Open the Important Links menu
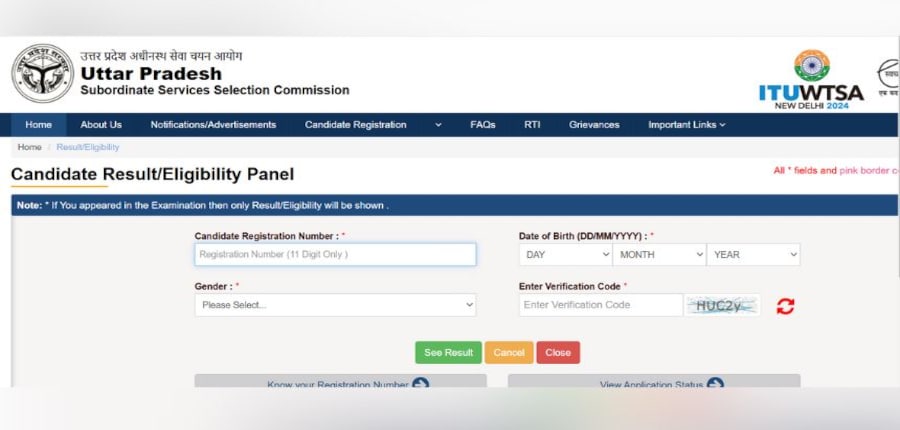The width and height of the screenshot is (900, 430). click(x=686, y=125)
